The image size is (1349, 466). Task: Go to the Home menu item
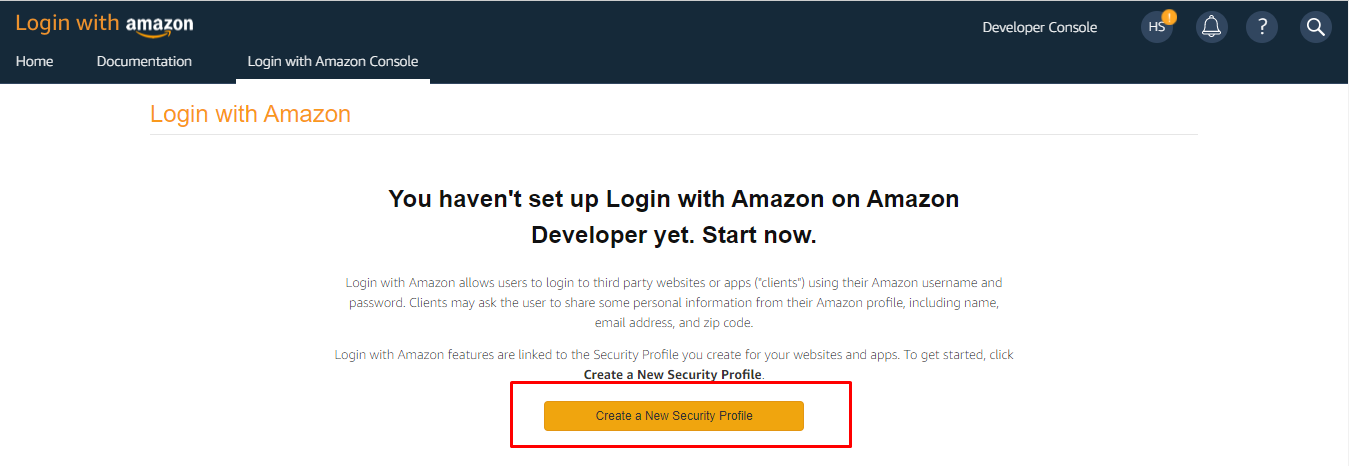[34, 61]
